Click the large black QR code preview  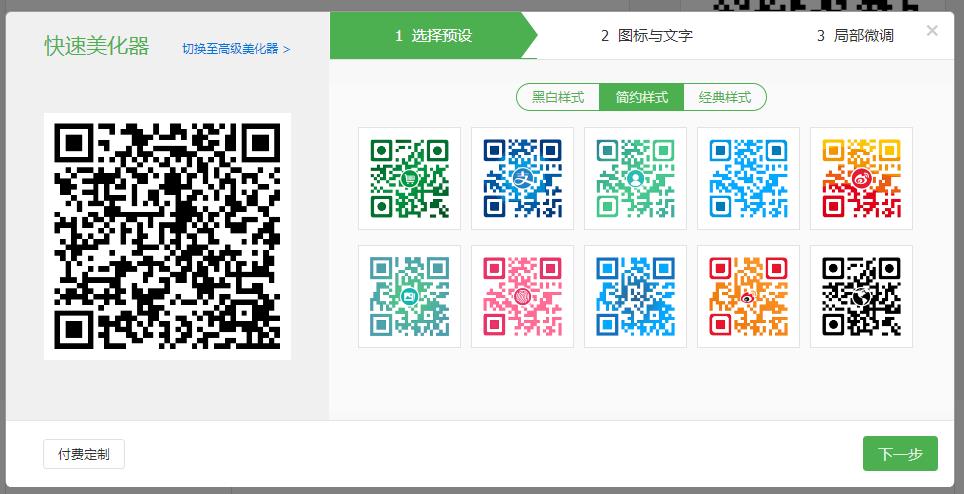pos(167,236)
